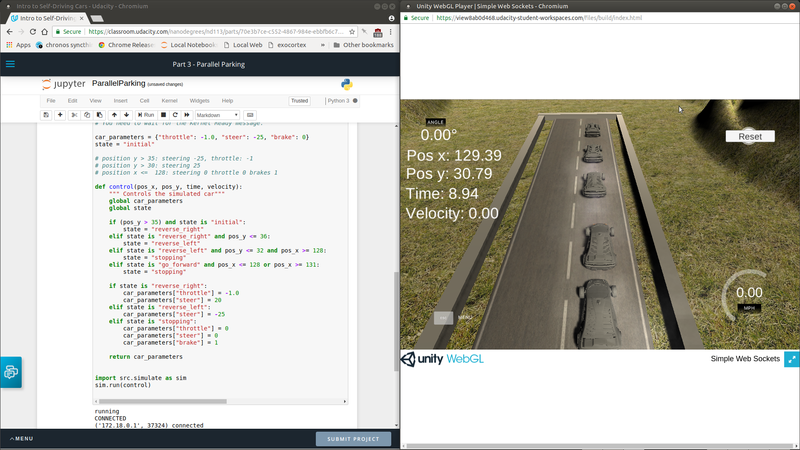Image resolution: width=800 pixels, height=450 pixels.
Task: Open the Other bookmarks folder
Action: point(363,45)
